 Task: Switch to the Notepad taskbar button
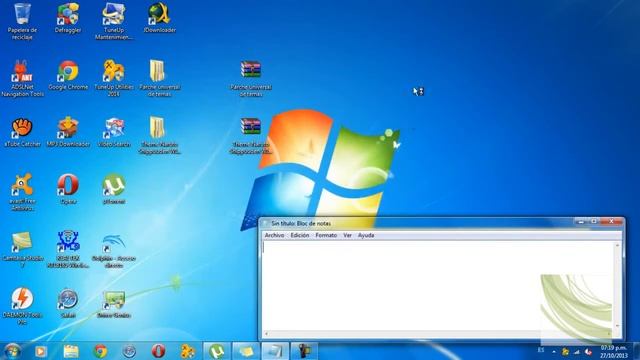click(275, 351)
